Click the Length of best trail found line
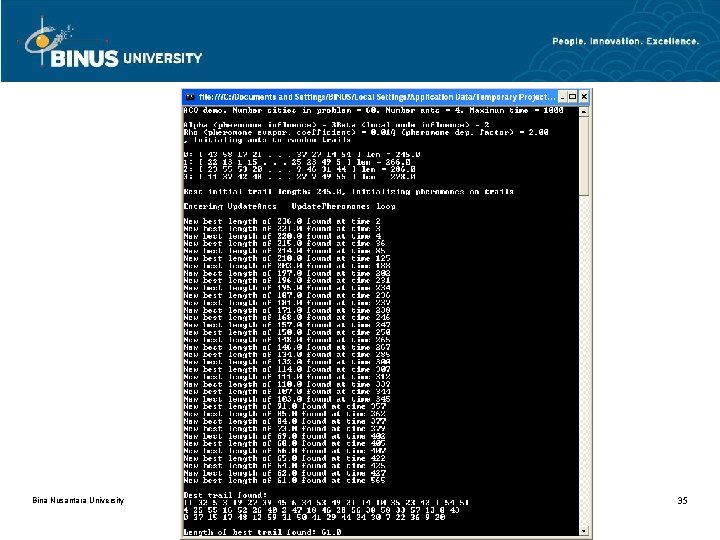 (x=262, y=532)
